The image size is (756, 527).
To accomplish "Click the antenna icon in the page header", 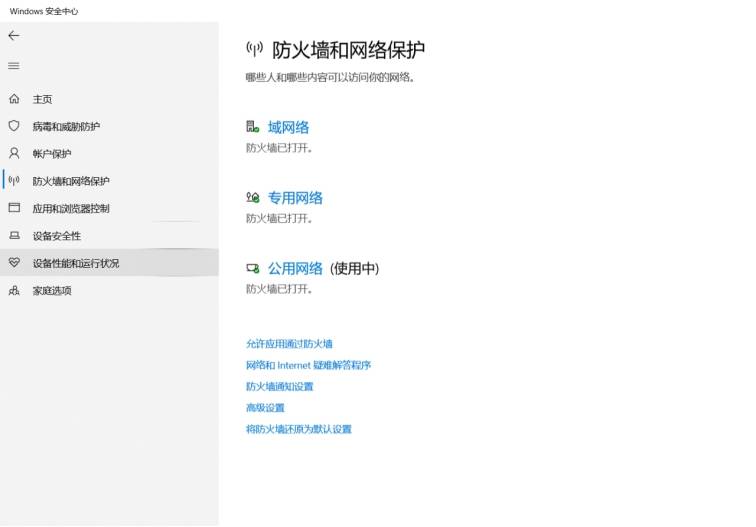I will [255, 49].
